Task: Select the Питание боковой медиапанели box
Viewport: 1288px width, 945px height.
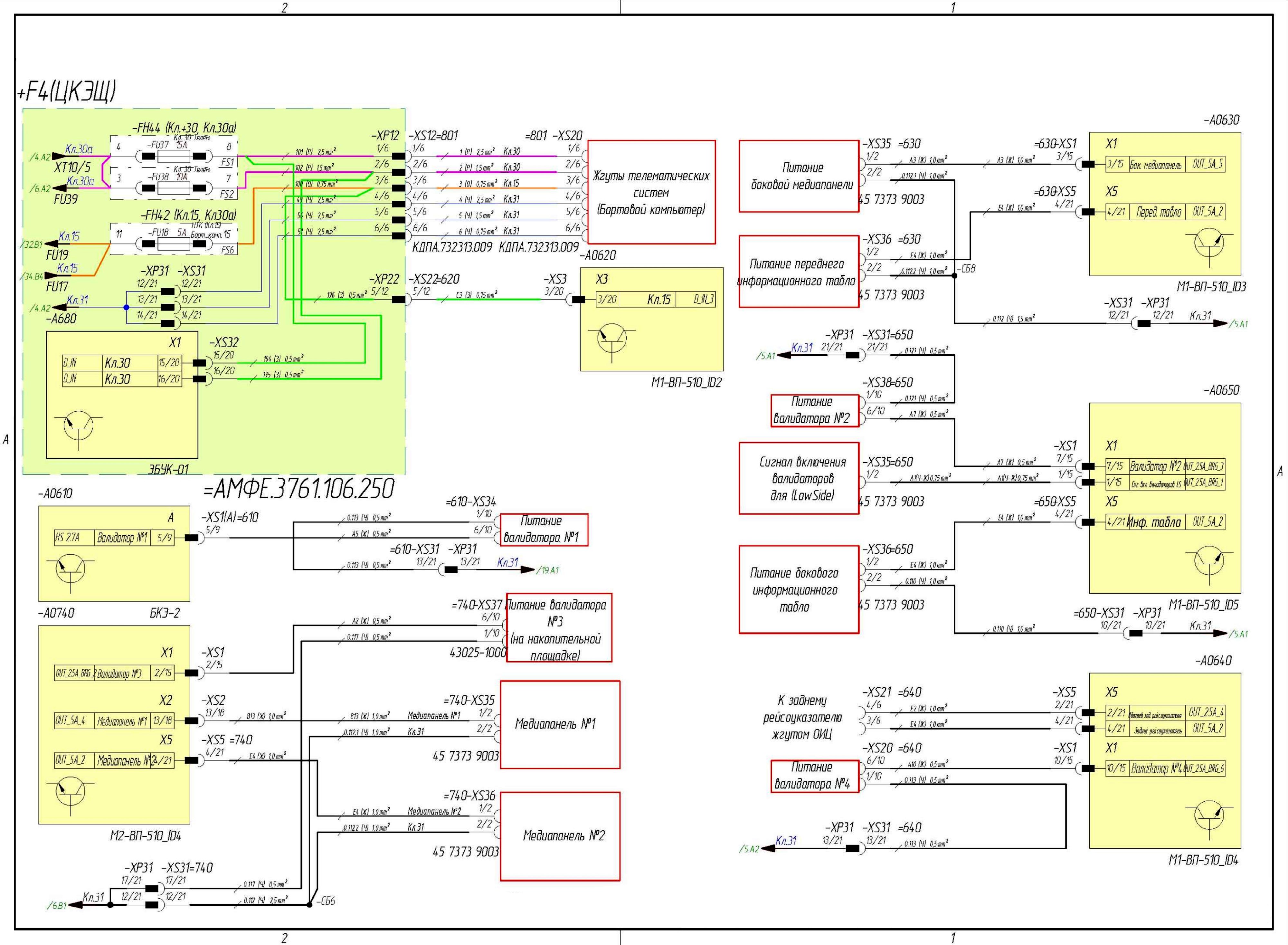Action: point(799,176)
